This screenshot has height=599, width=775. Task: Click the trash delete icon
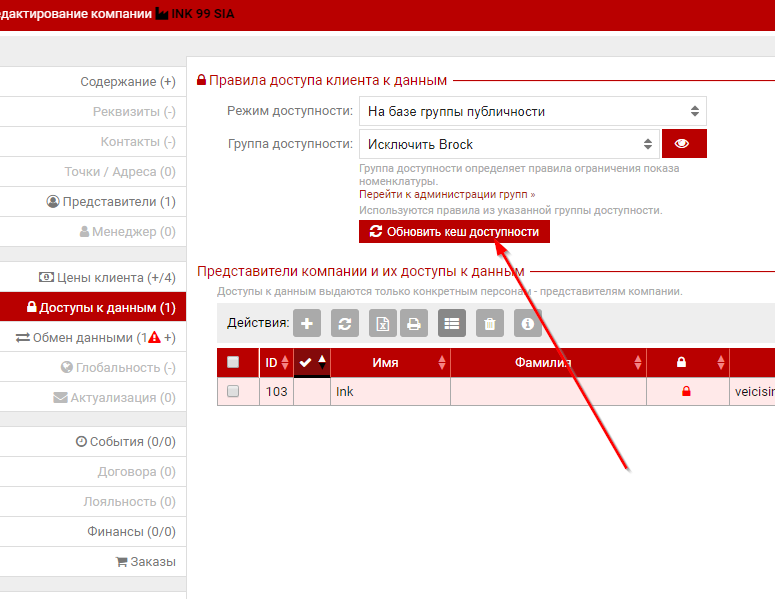(489, 323)
